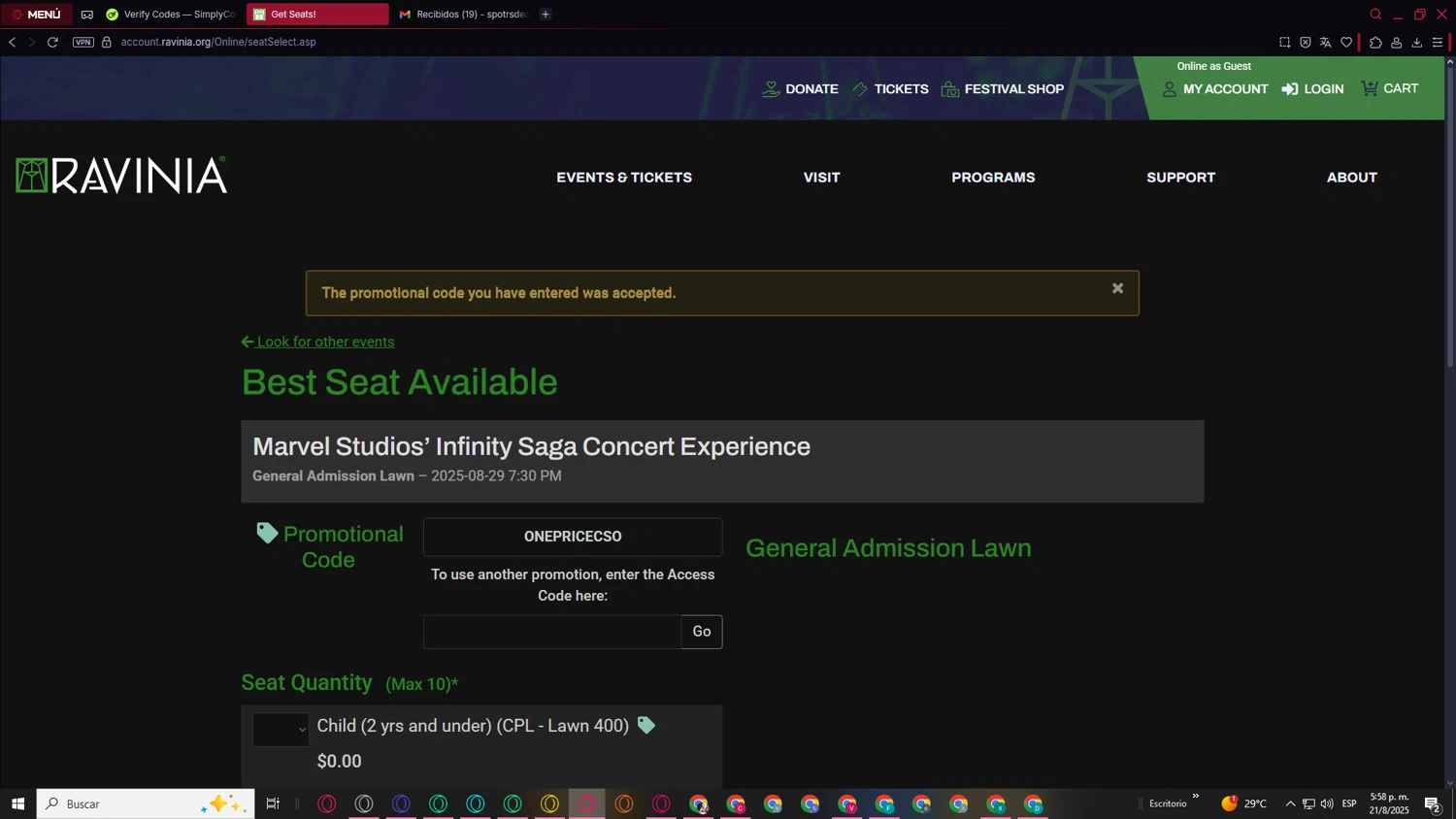This screenshot has height=819, width=1456.
Task: Click the page vertical scrollbar thumb
Action: [x=1450, y=215]
